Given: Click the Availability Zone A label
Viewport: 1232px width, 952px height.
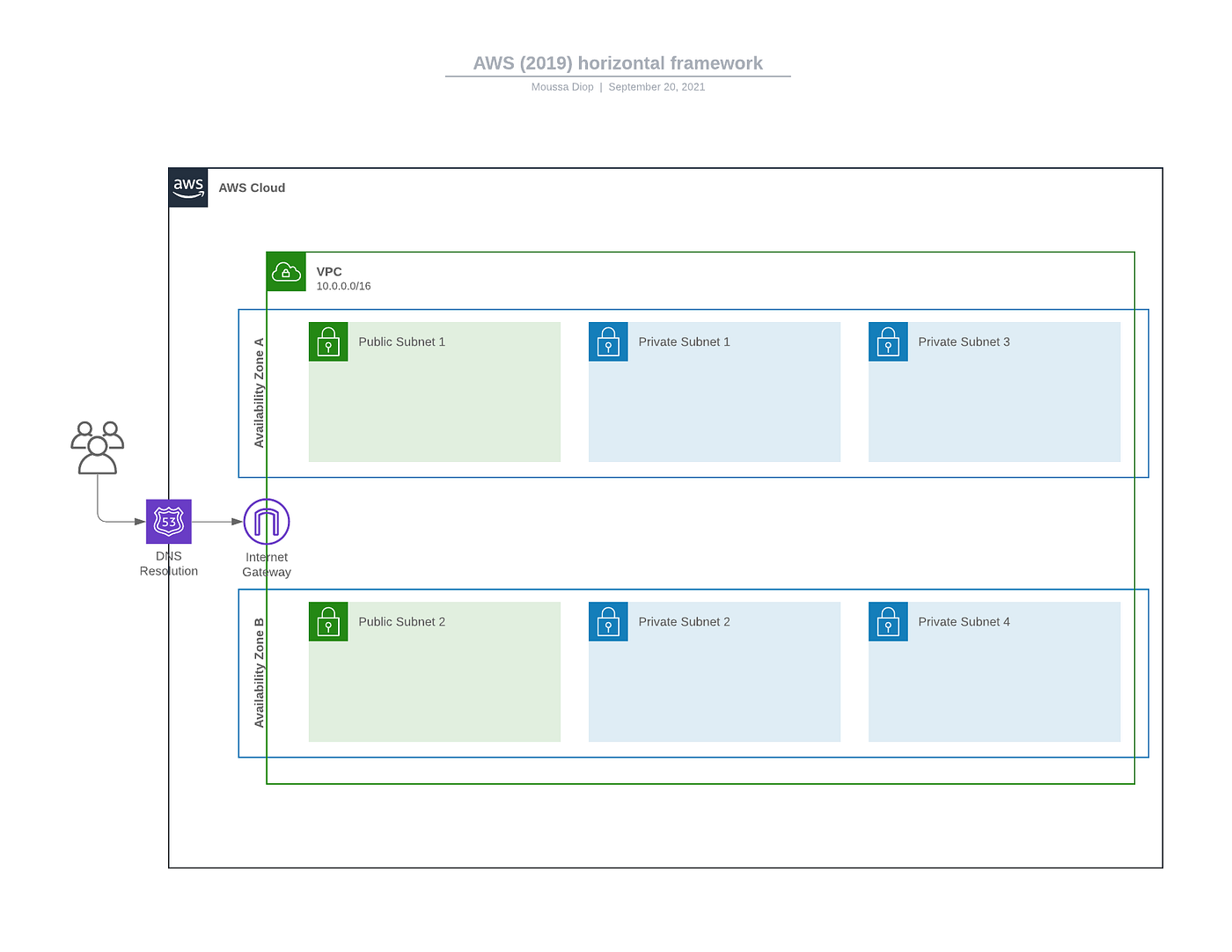Looking at the screenshot, I should click(x=258, y=392).
